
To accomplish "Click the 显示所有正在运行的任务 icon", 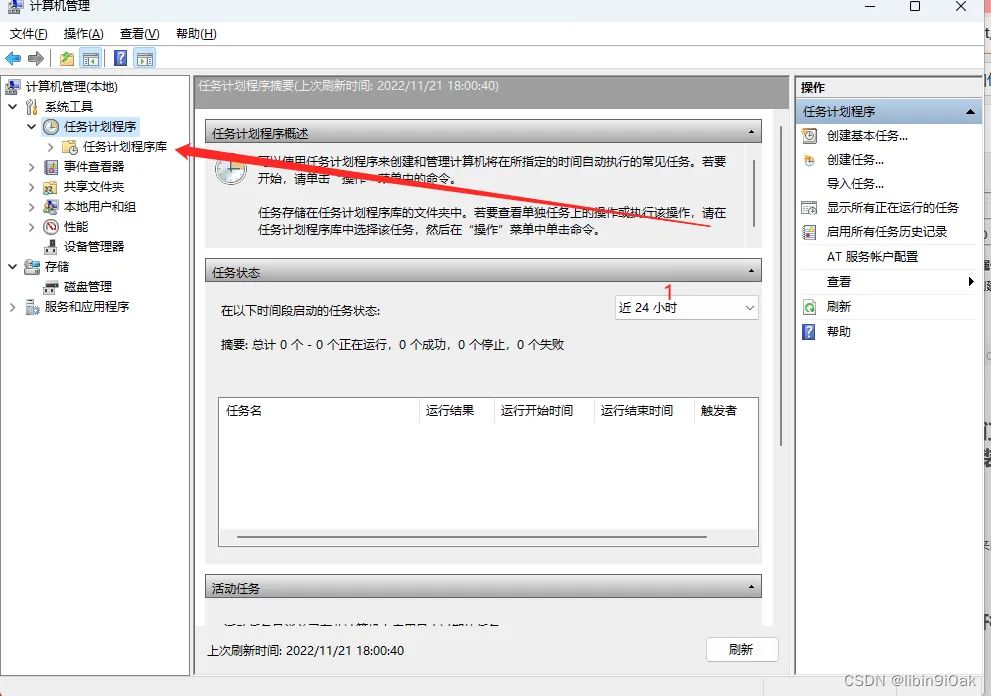I will coord(809,208).
